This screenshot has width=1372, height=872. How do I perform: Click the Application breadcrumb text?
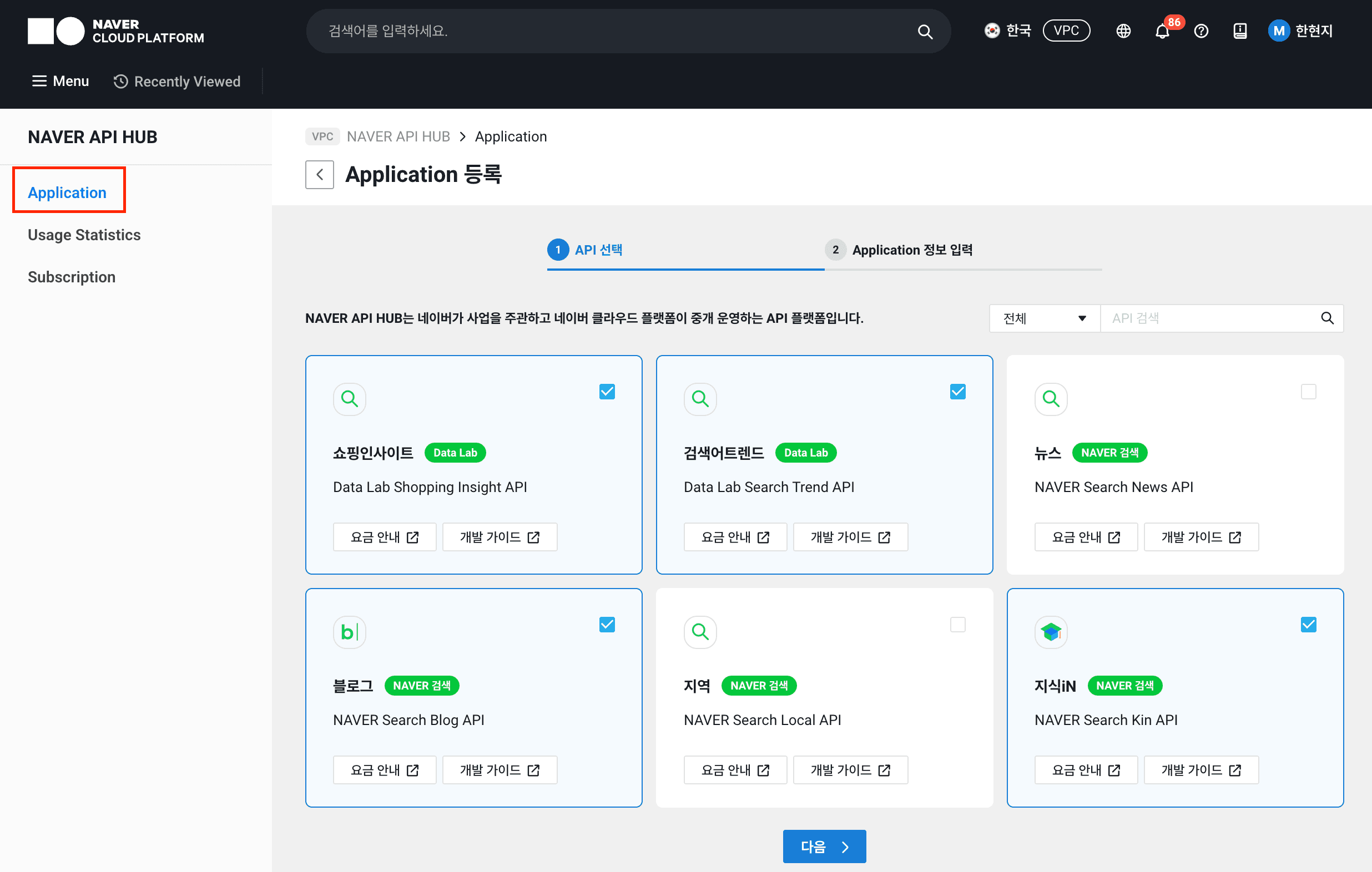(511, 136)
